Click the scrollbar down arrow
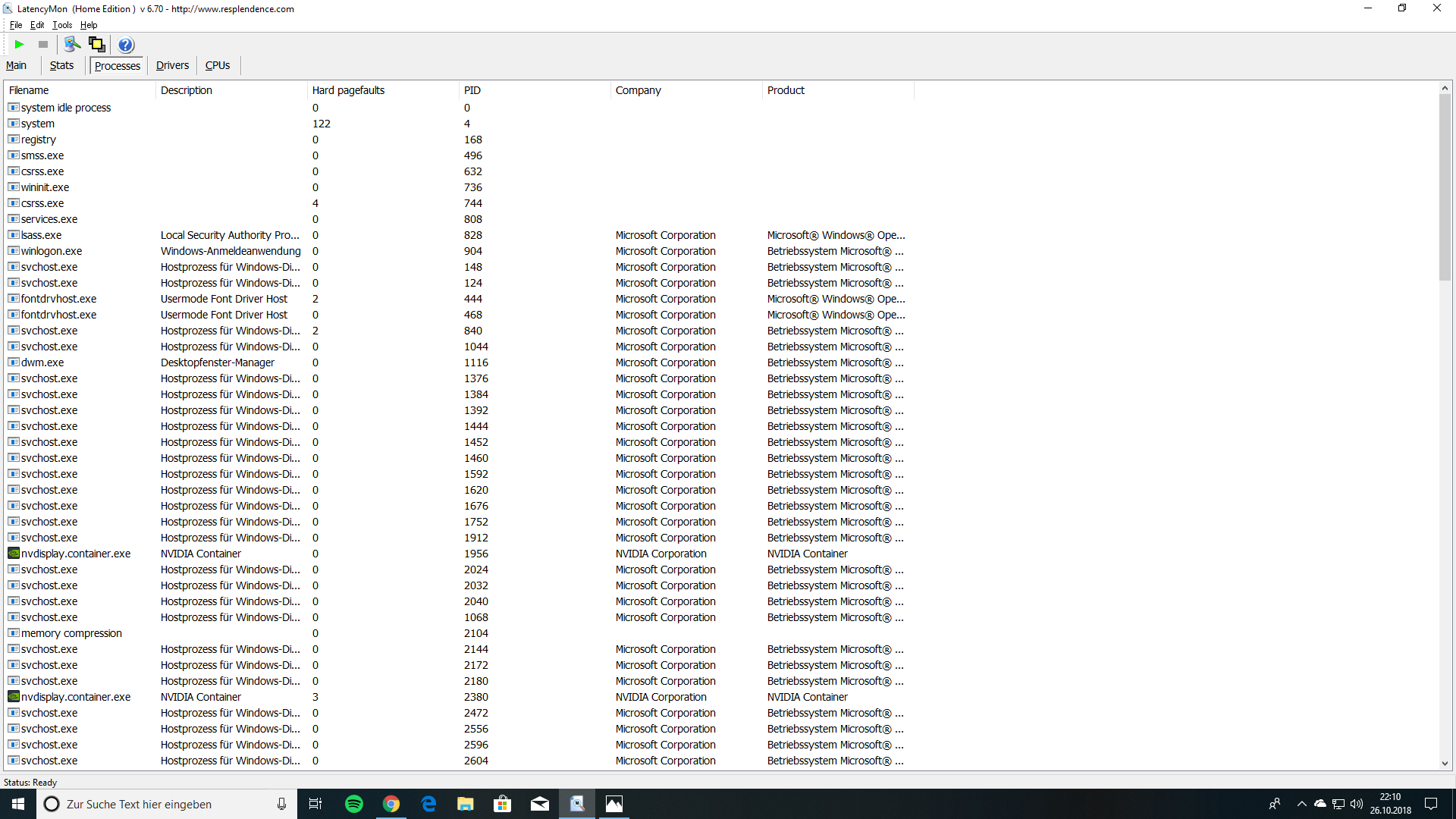The width and height of the screenshot is (1456, 819). point(1445,764)
